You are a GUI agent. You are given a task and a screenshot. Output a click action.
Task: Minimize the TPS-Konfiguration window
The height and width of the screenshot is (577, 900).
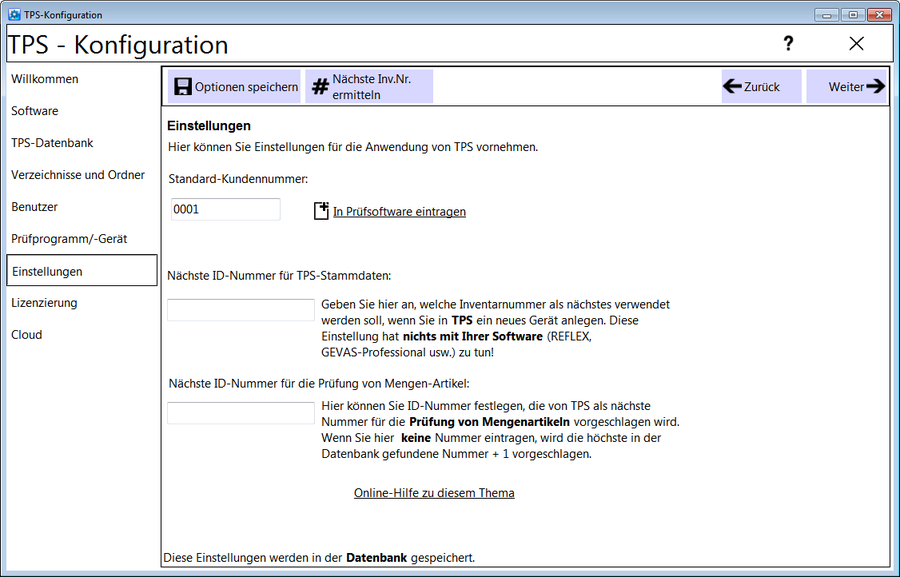[x=827, y=15]
